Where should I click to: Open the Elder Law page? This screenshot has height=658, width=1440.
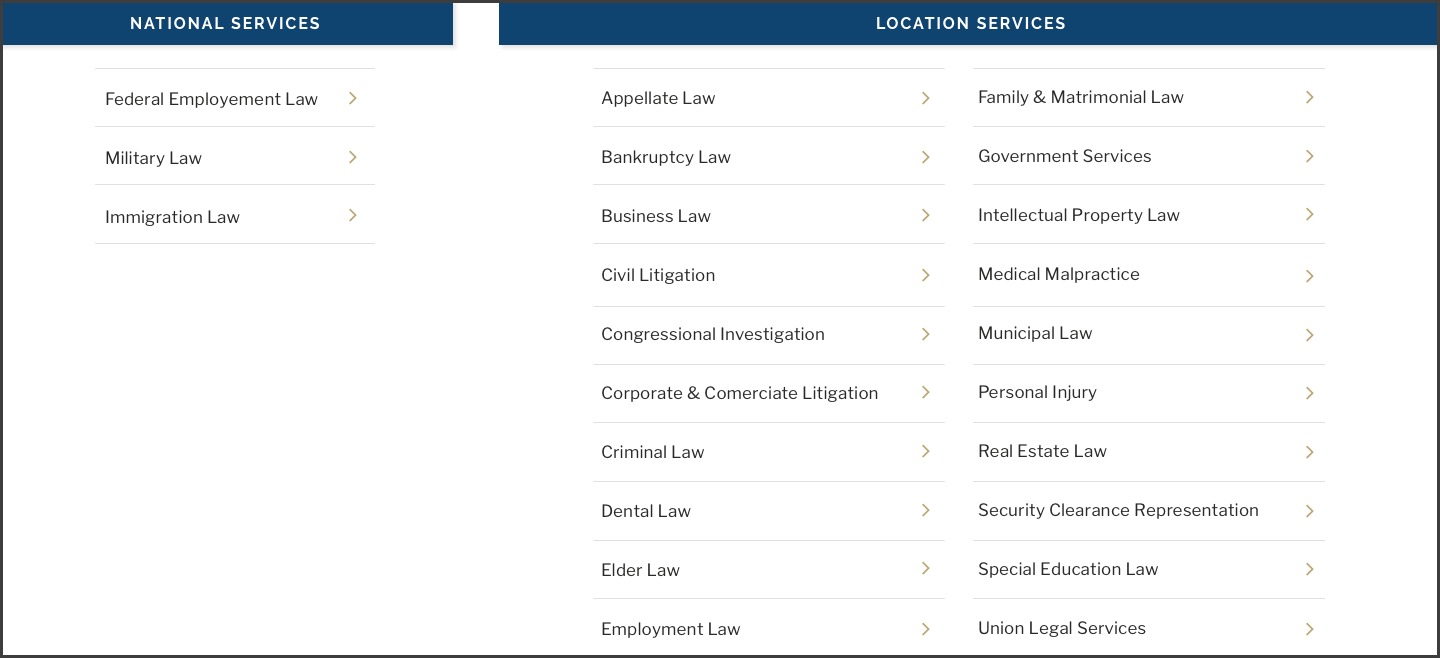[x=640, y=570]
